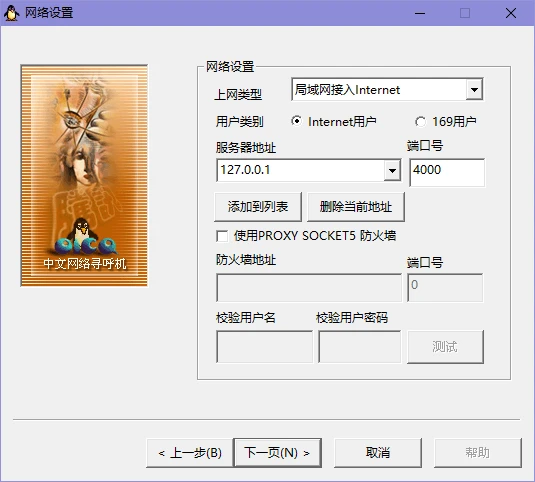Click the penguin icon in title bar
This screenshot has width=535, height=482.
coord(11,13)
